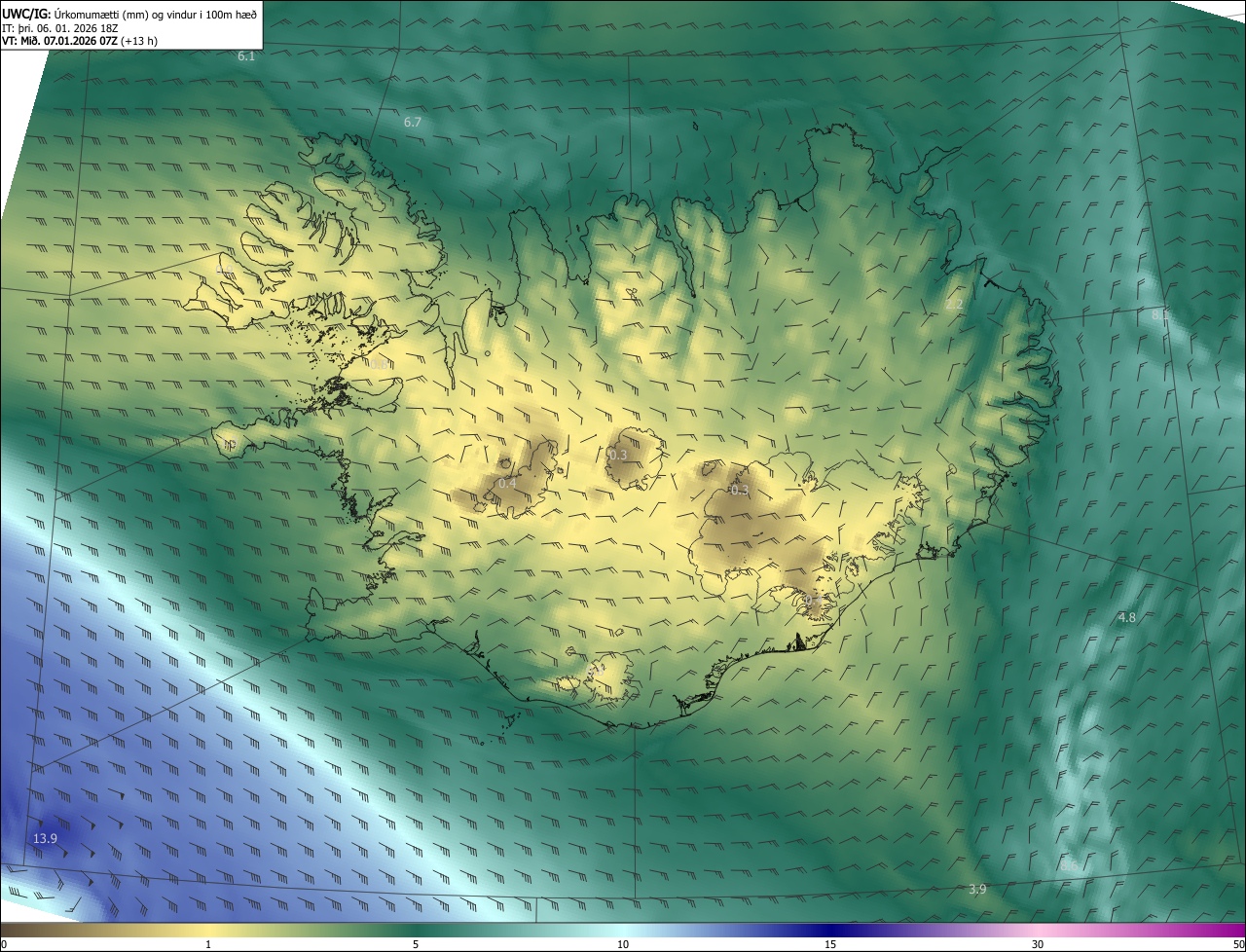Click the colorbar tick label 0

point(4,945)
